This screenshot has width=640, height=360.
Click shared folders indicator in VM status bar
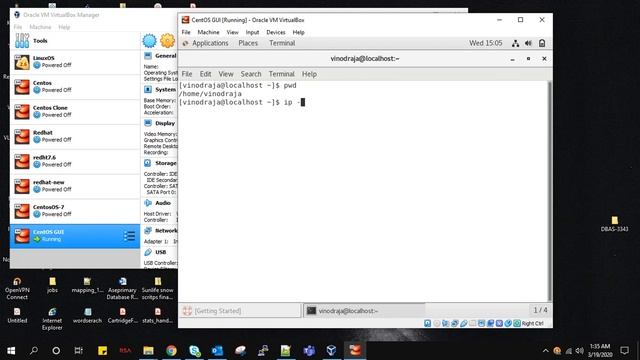point(473,323)
